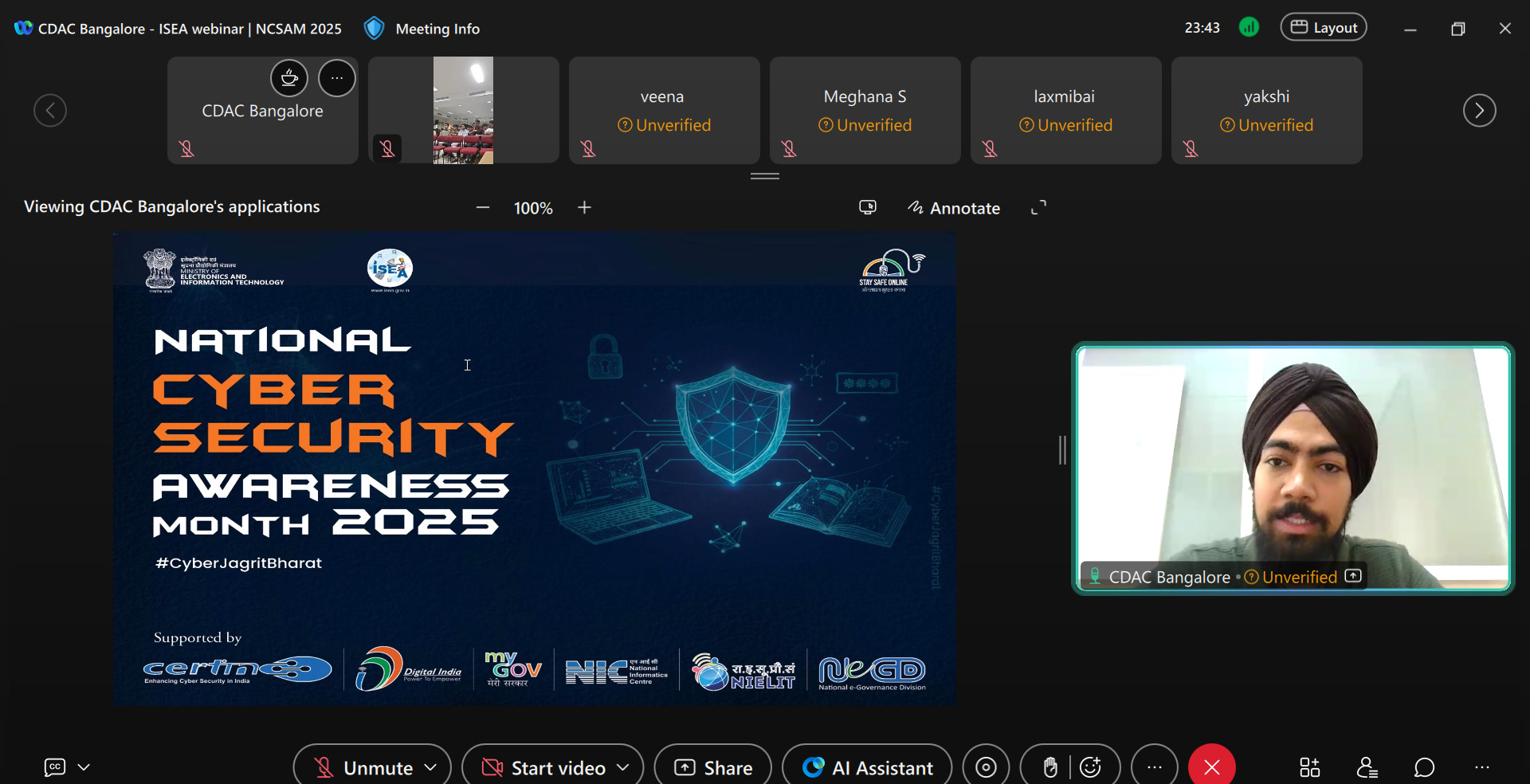
Task: Toggle closed captions button
Action: click(x=55, y=767)
